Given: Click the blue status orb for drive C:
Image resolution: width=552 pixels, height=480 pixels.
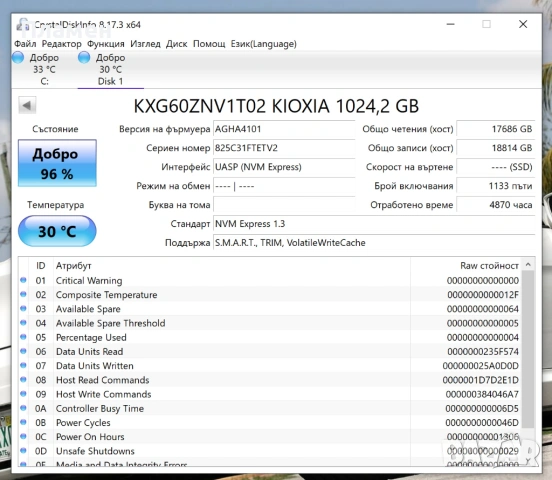Looking at the screenshot, I should [18, 57].
